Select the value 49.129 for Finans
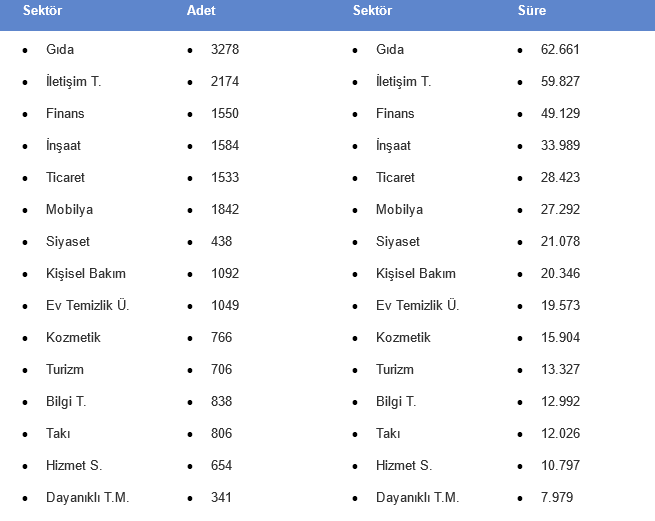 coord(560,114)
